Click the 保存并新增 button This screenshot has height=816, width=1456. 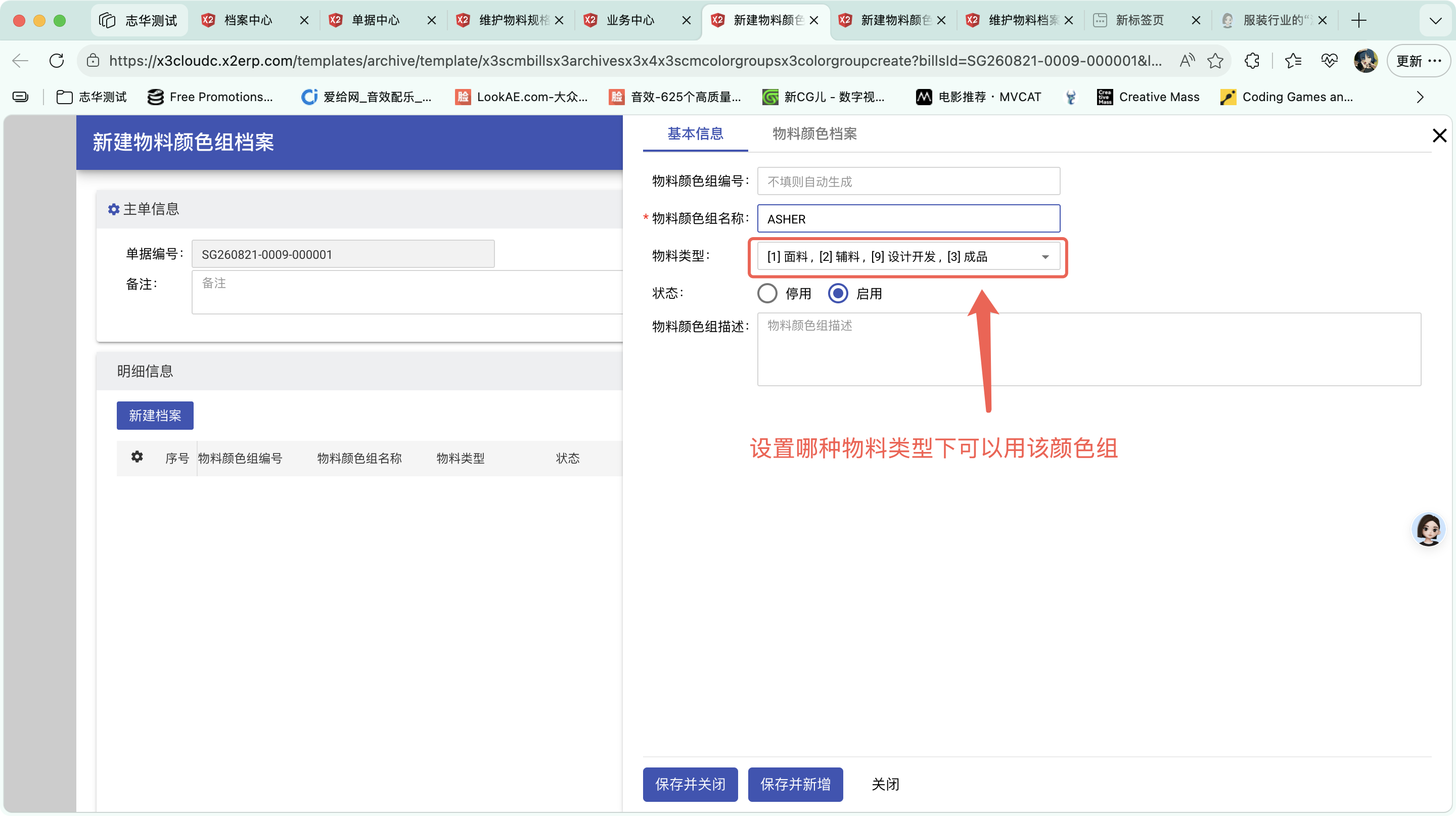pyautogui.click(x=795, y=784)
